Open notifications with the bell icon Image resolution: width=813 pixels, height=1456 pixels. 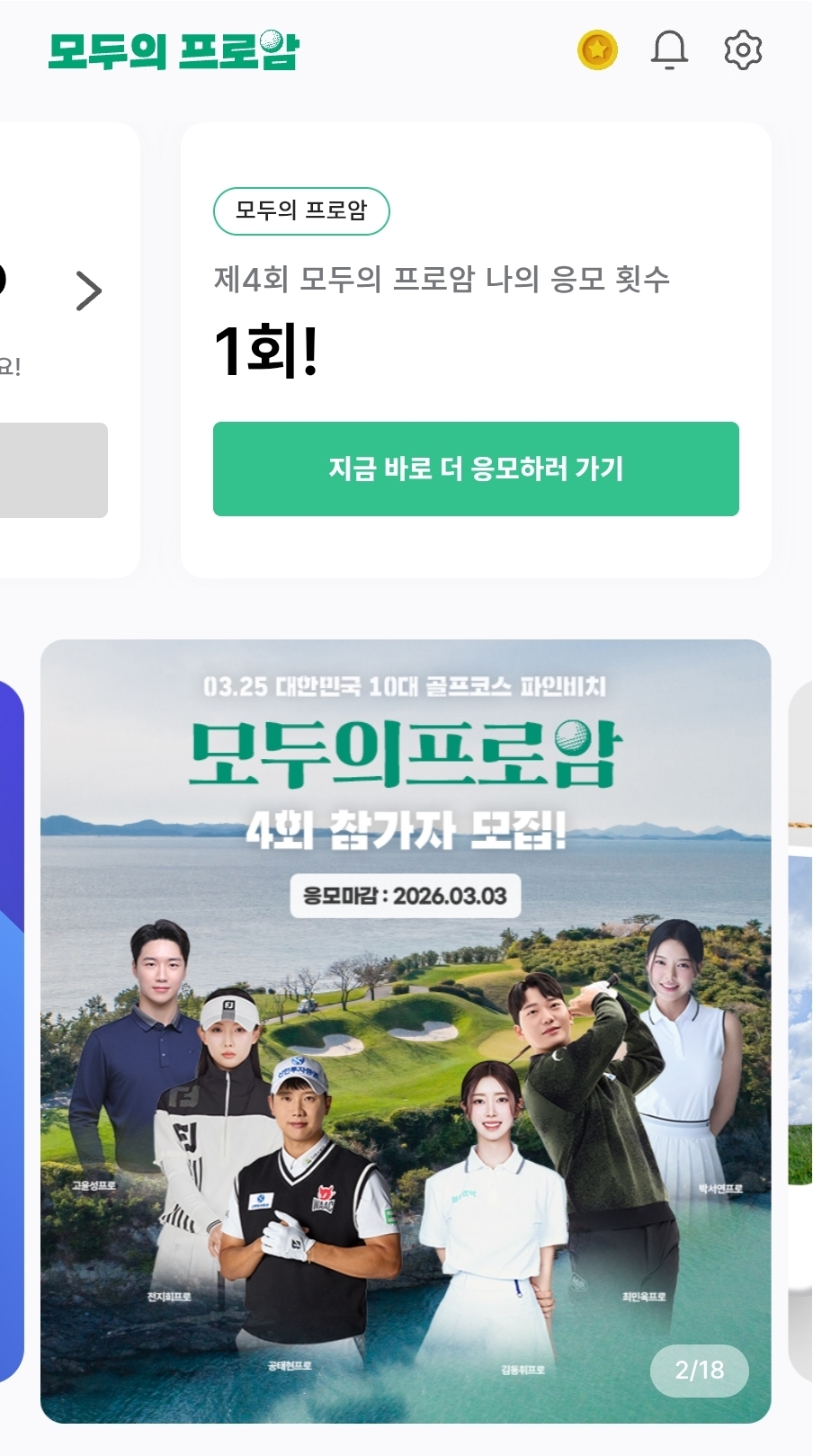669,49
